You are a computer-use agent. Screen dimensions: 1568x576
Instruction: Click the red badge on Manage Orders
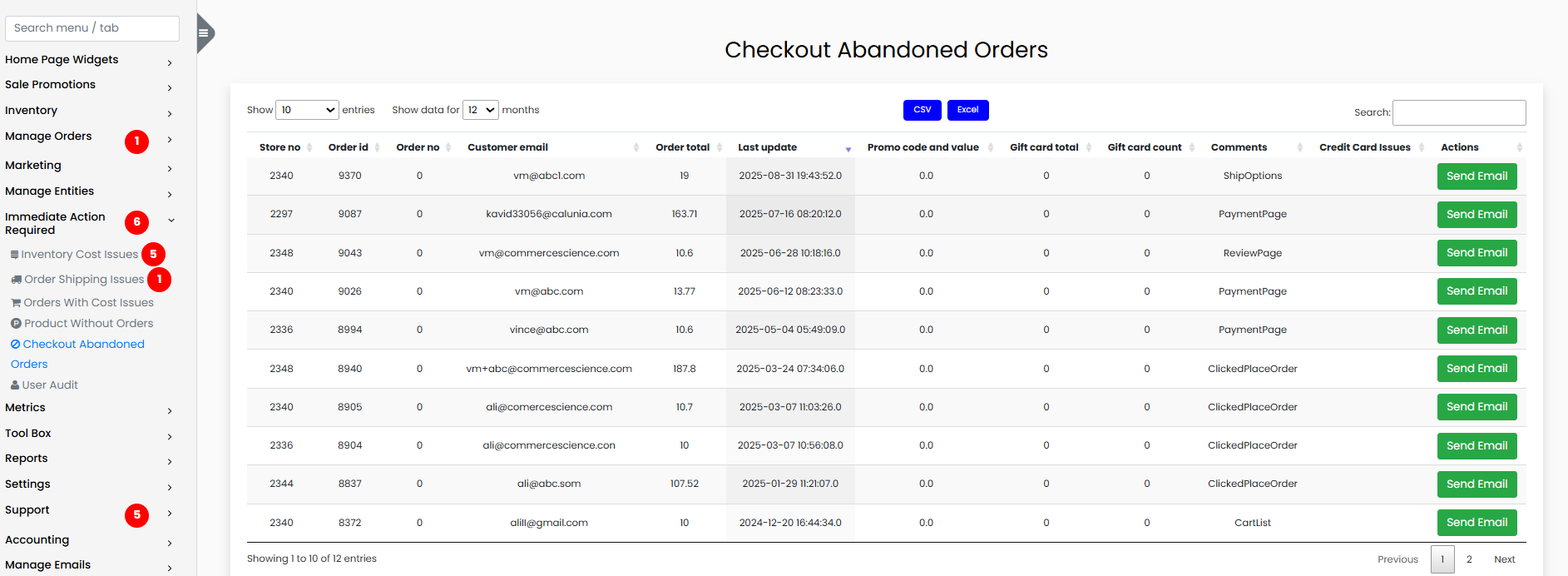pyautogui.click(x=136, y=142)
